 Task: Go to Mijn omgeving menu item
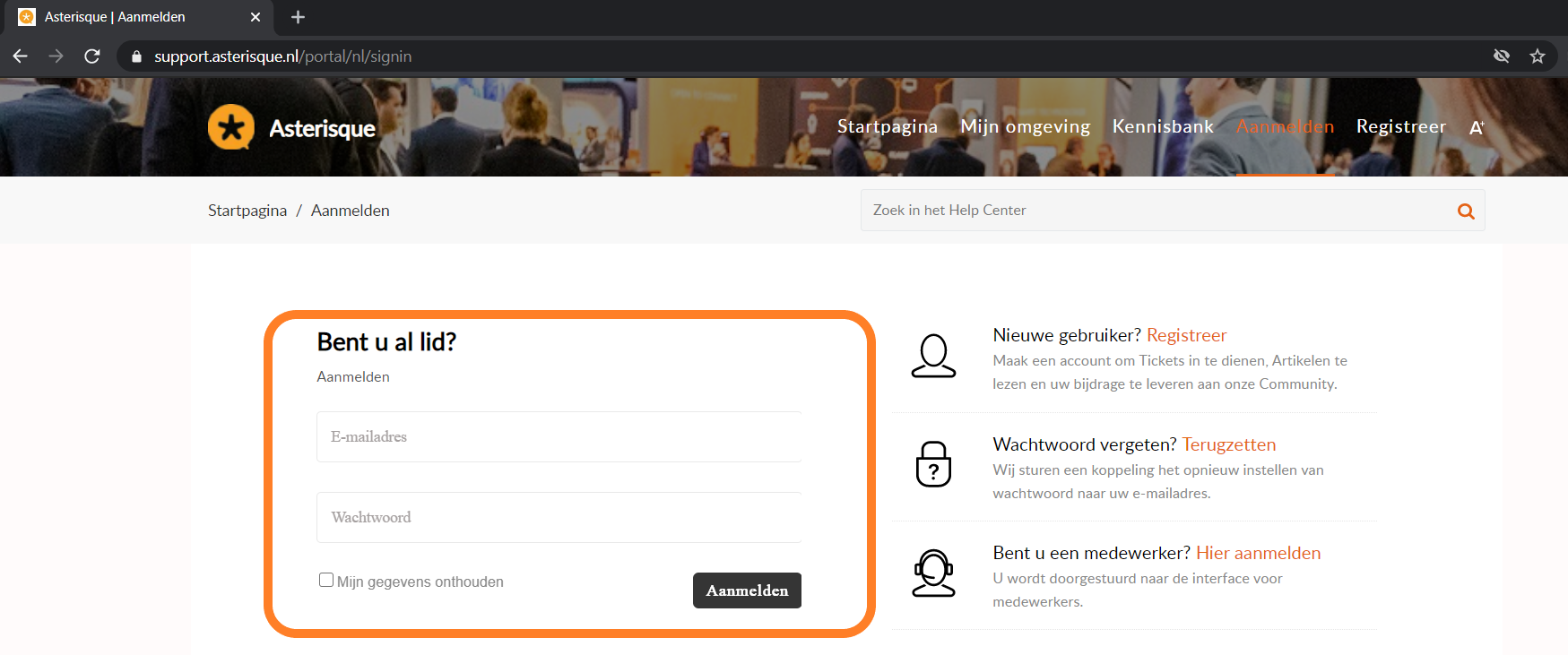point(1025,126)
